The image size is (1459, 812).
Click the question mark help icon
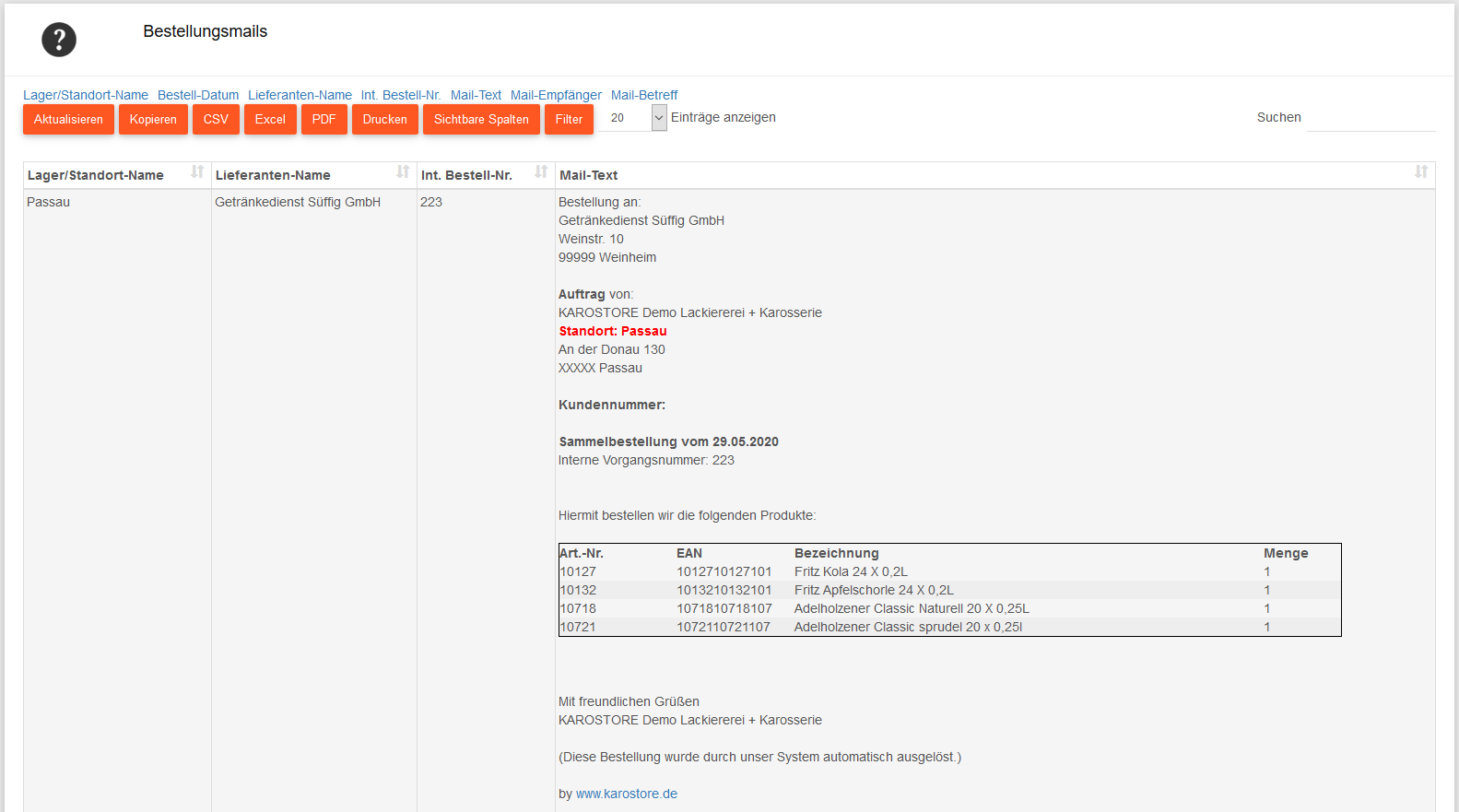point(59,40)
